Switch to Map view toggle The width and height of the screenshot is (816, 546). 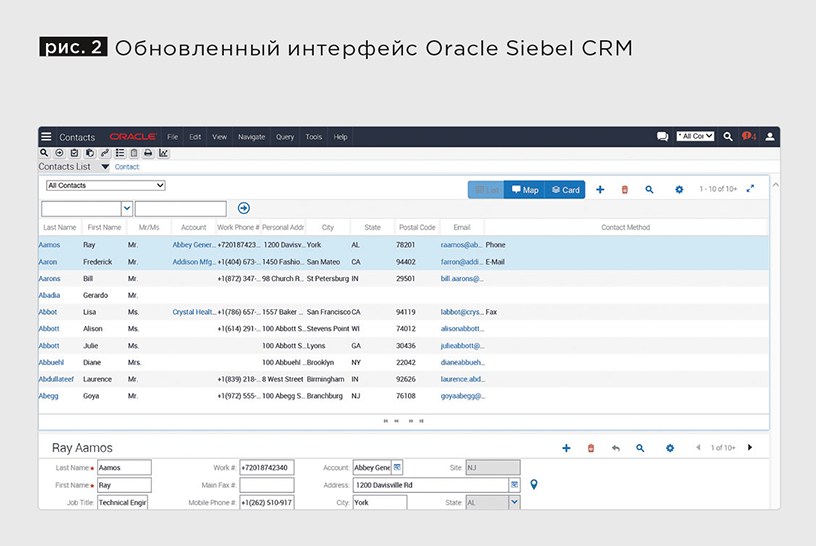(525, 190)
